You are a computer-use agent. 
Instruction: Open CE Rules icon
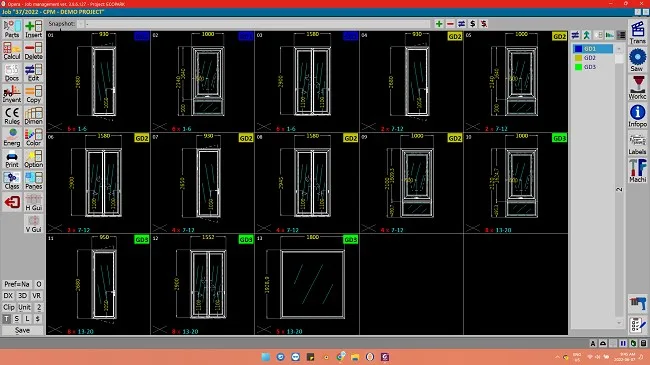pyautogui.click(x=12, y=115)
